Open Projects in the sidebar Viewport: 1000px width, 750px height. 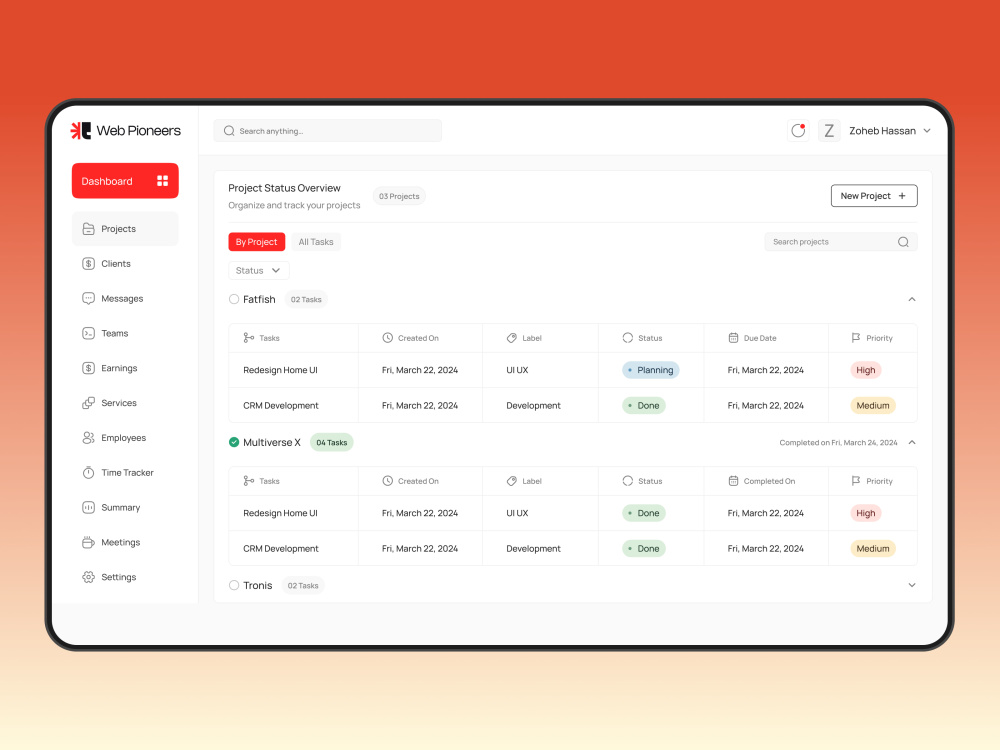pos(125,229)
